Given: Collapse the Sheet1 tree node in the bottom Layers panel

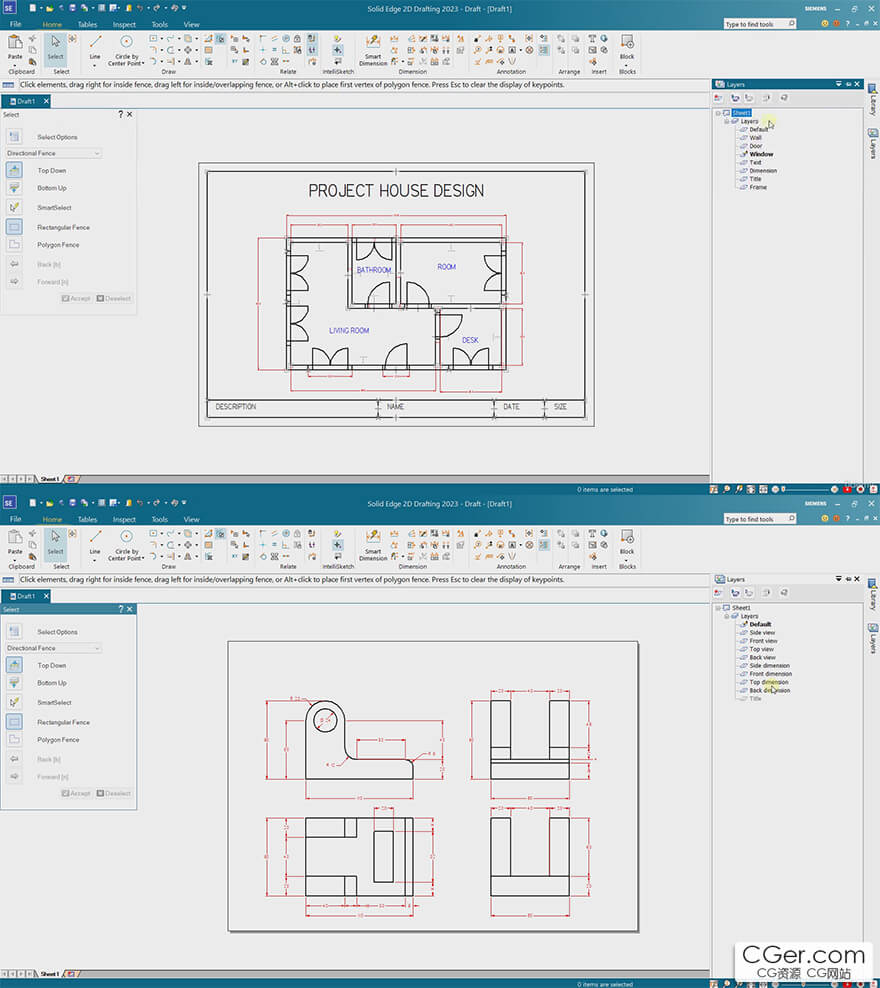Looking at the screenshot, I should [717, 608].
